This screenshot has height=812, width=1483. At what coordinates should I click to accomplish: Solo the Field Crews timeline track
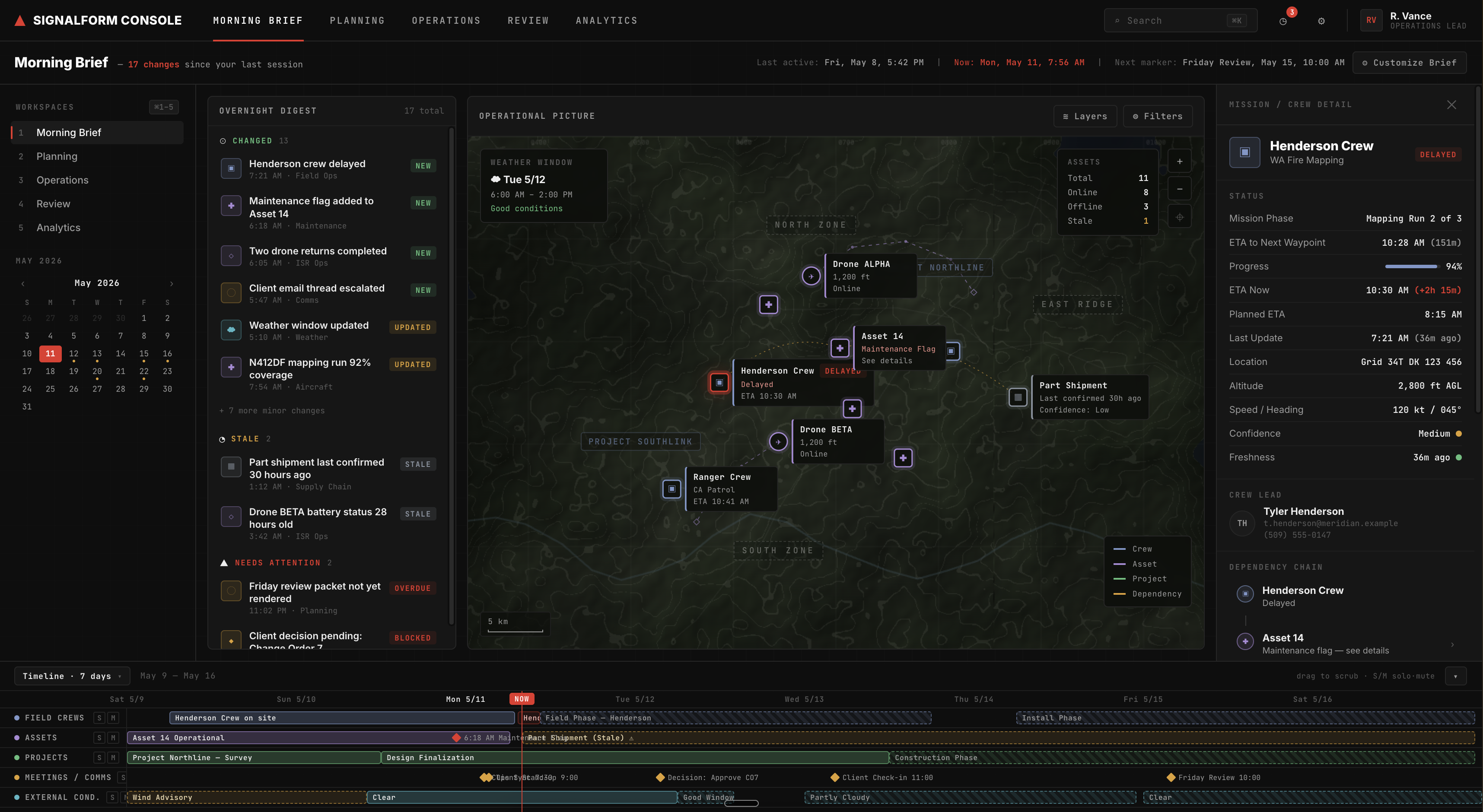coord(99,717)
